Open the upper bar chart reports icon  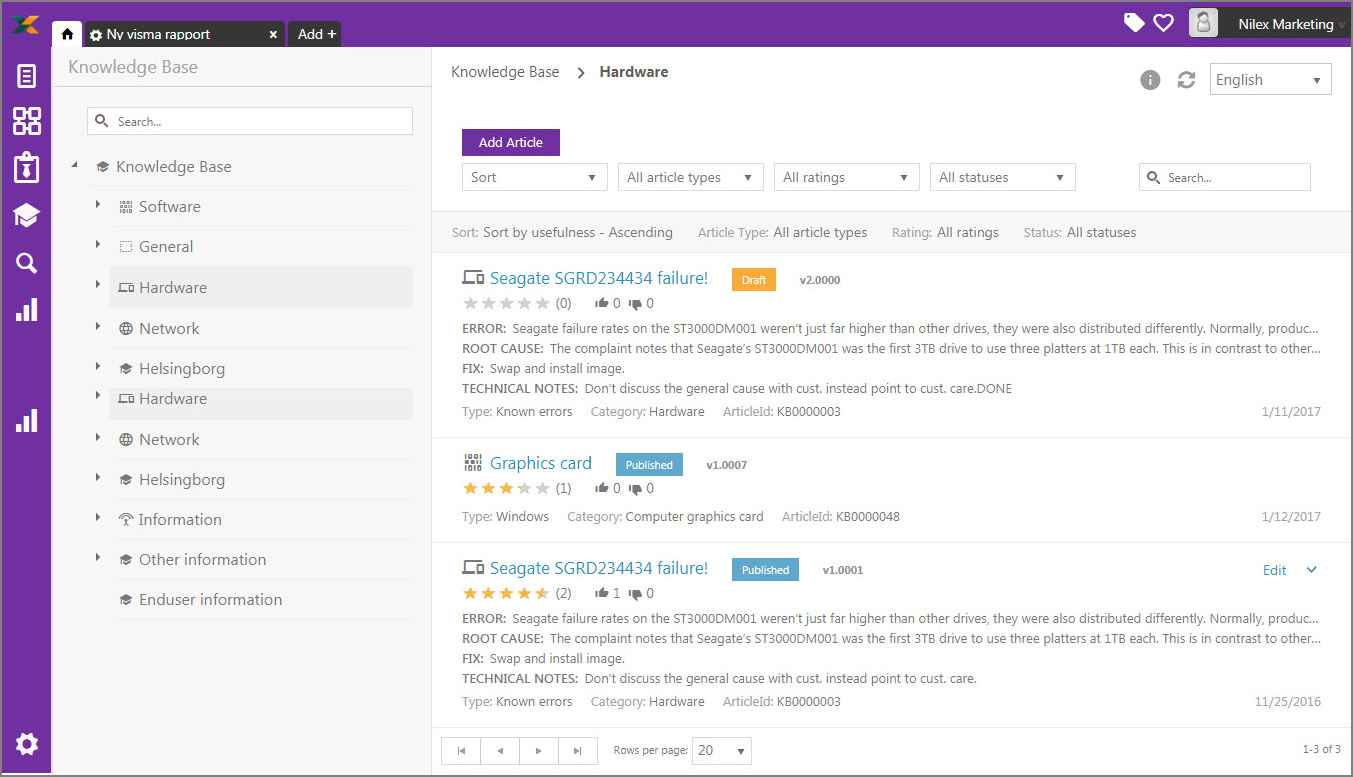27,310
